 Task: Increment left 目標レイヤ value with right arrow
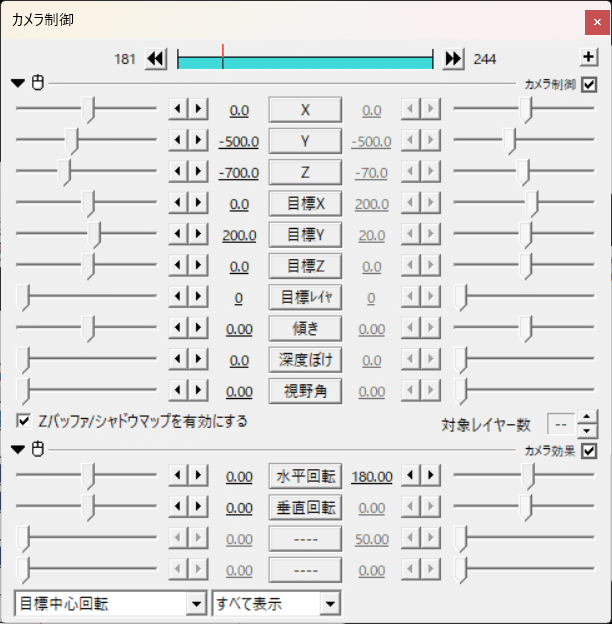(x=198, y=296)
